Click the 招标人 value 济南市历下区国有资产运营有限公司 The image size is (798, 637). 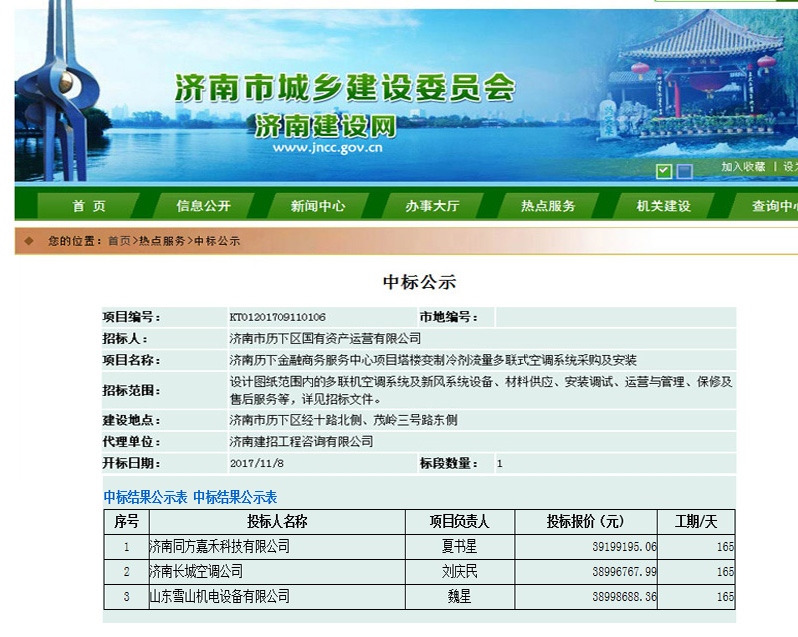(x=325, y=338)
